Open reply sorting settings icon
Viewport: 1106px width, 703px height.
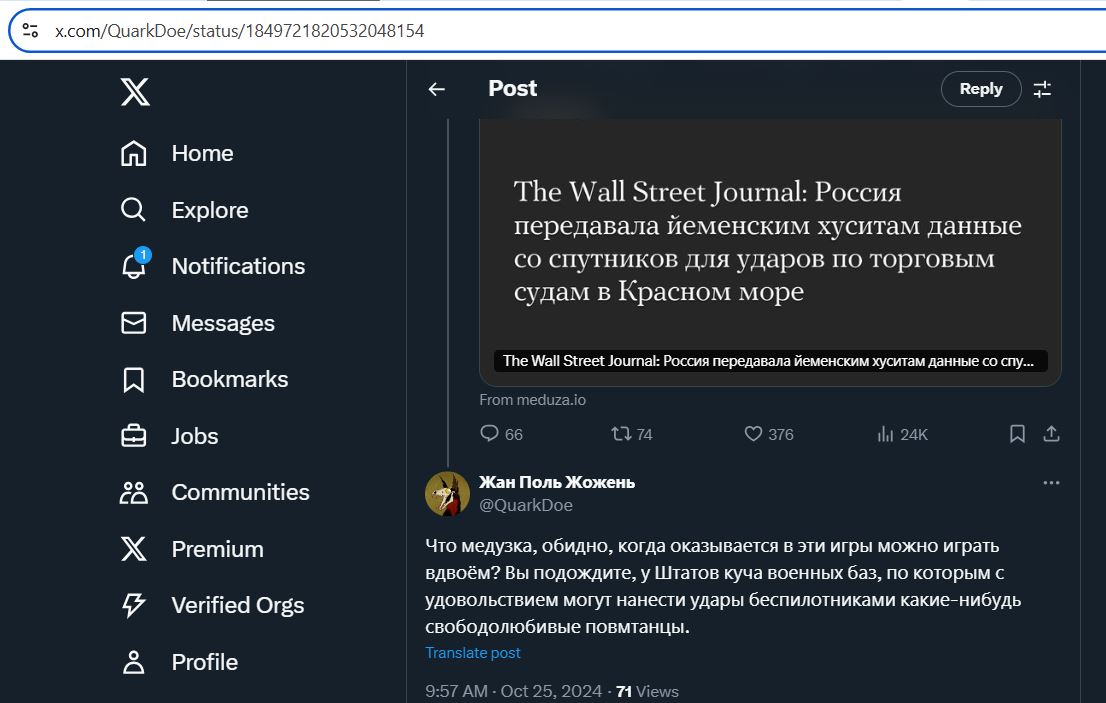[x=1043, y=89]
